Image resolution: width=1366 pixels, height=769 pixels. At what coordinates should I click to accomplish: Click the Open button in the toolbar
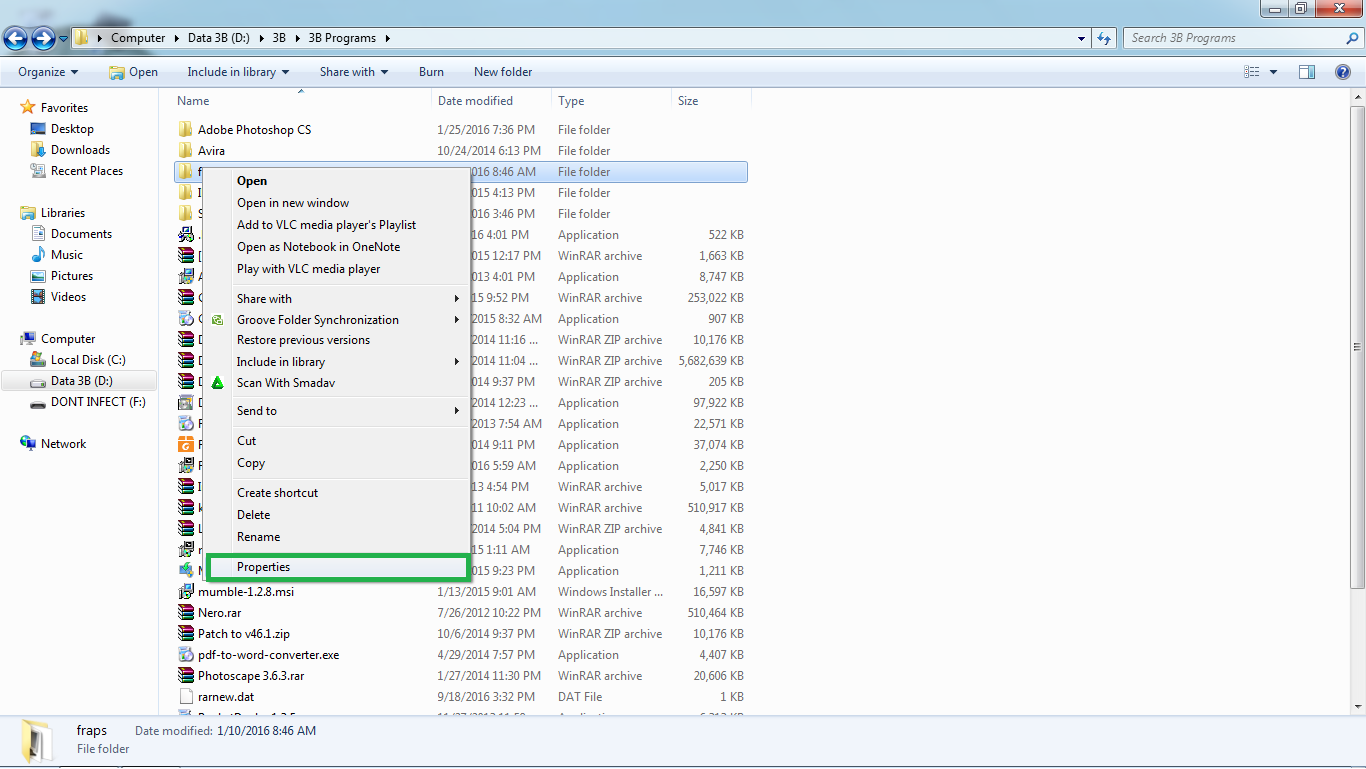pos(133,72)
